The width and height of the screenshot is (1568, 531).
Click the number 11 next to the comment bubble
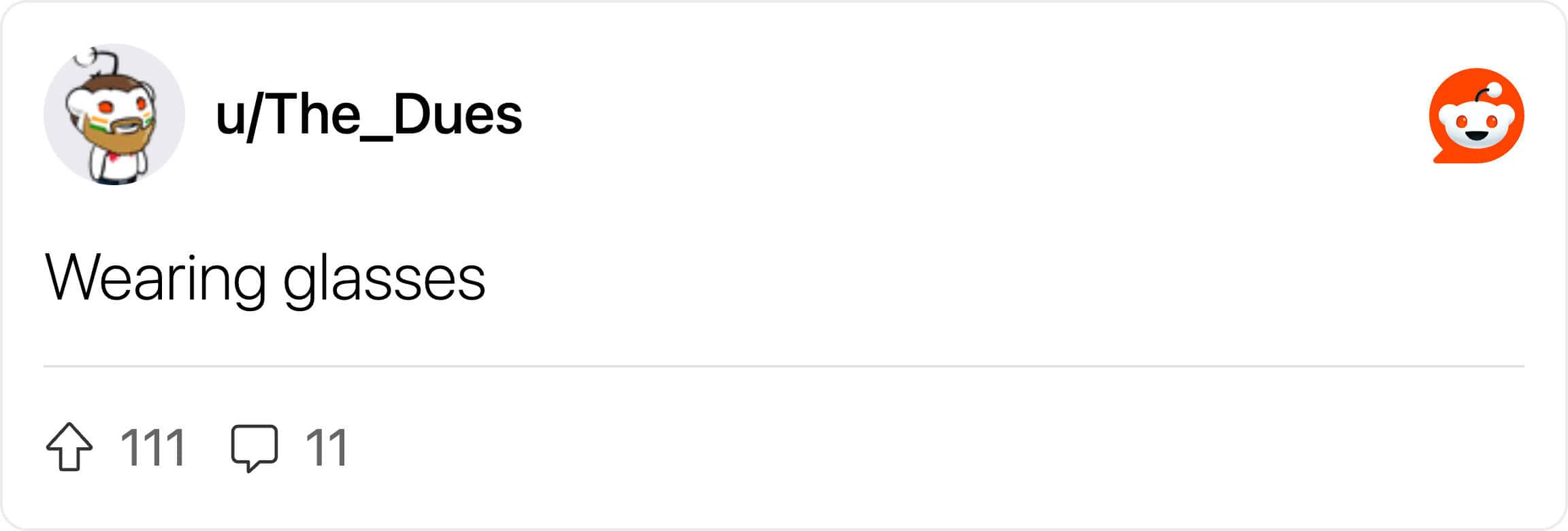pyautogui.click(x=327, y=447)
